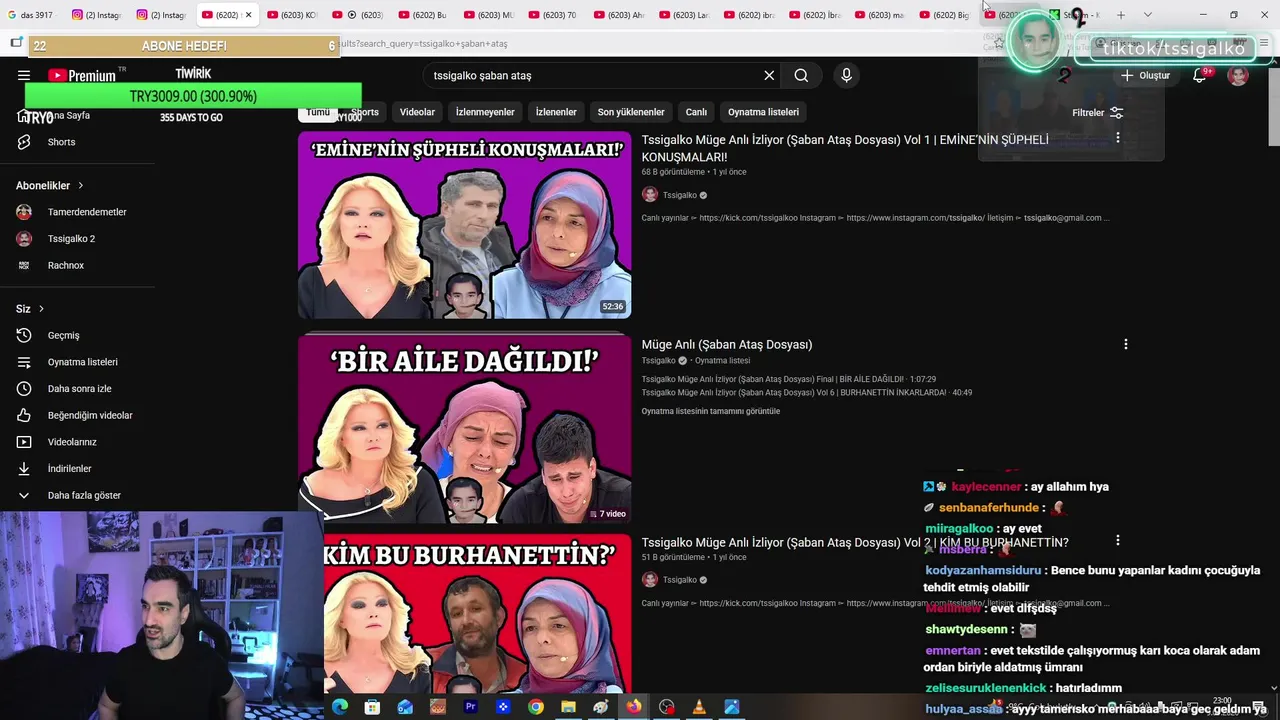Select the Oynatma listeleri filter chip

[x=763, y=112]
